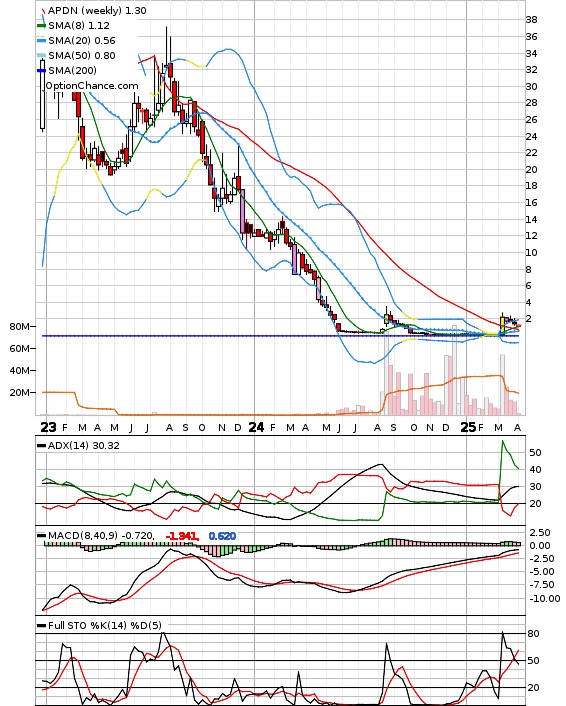Jump to the 24 year marker on timeline
566x706 pixels.
pyautogui.click(x=256, y=427)
